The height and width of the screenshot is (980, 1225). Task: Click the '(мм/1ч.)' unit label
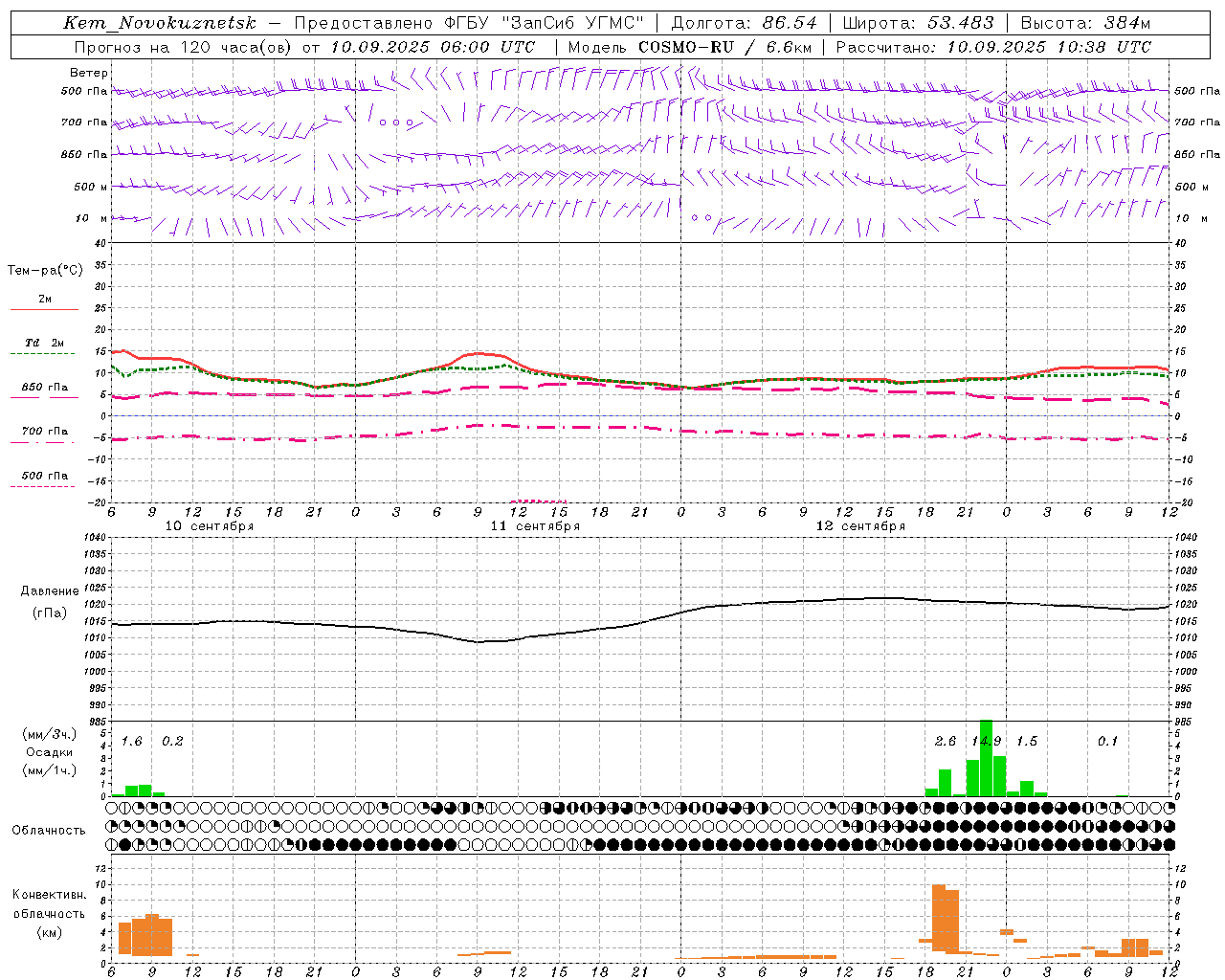[50, 770]
